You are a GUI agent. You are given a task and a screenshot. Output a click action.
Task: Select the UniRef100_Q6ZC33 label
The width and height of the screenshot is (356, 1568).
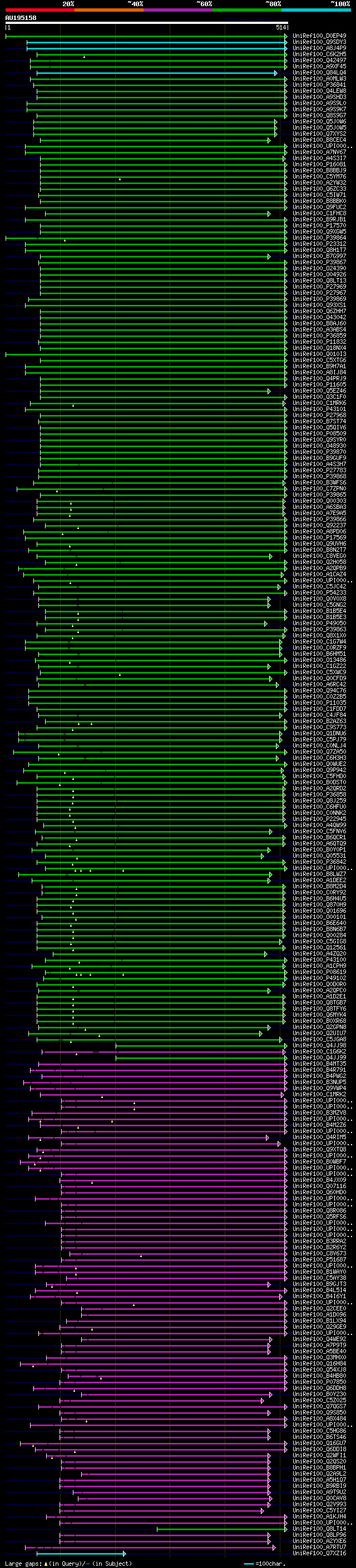[x=319, y=189]
